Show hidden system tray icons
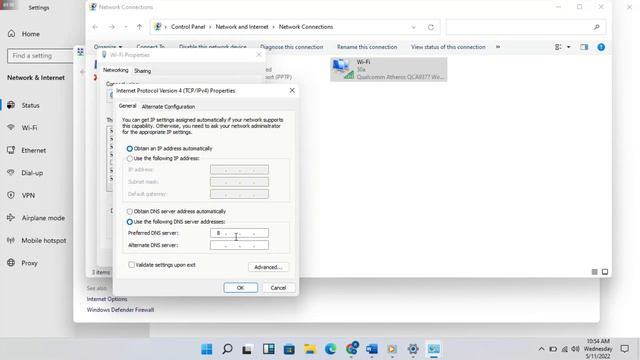The width and height of the screenshot is (640, 360). [541, 349]
